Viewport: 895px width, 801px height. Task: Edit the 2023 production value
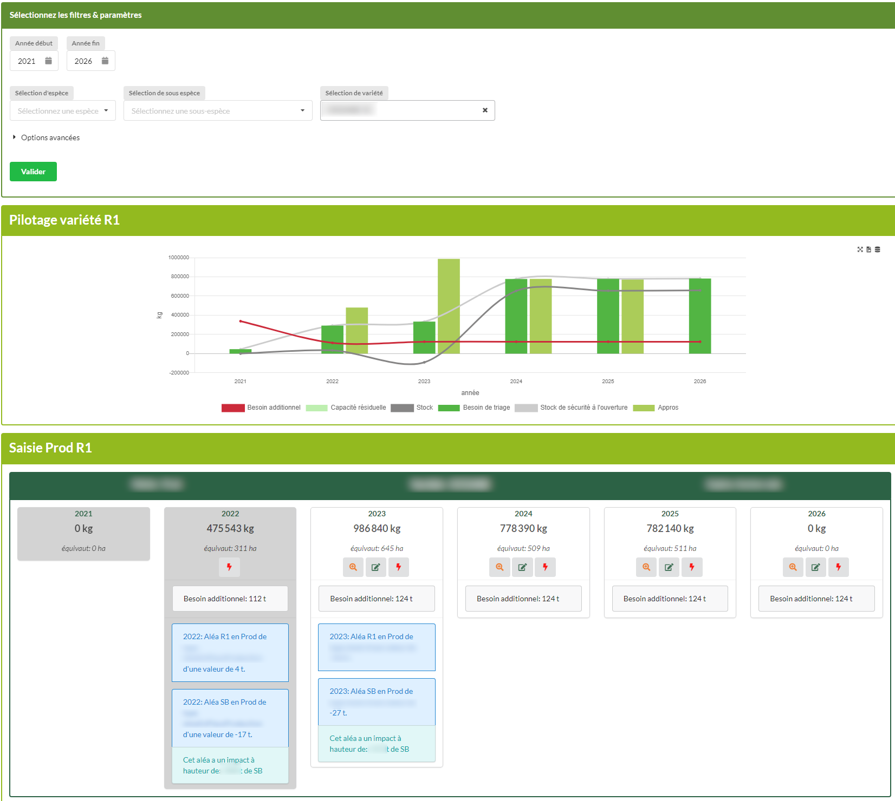pos(376,567)
